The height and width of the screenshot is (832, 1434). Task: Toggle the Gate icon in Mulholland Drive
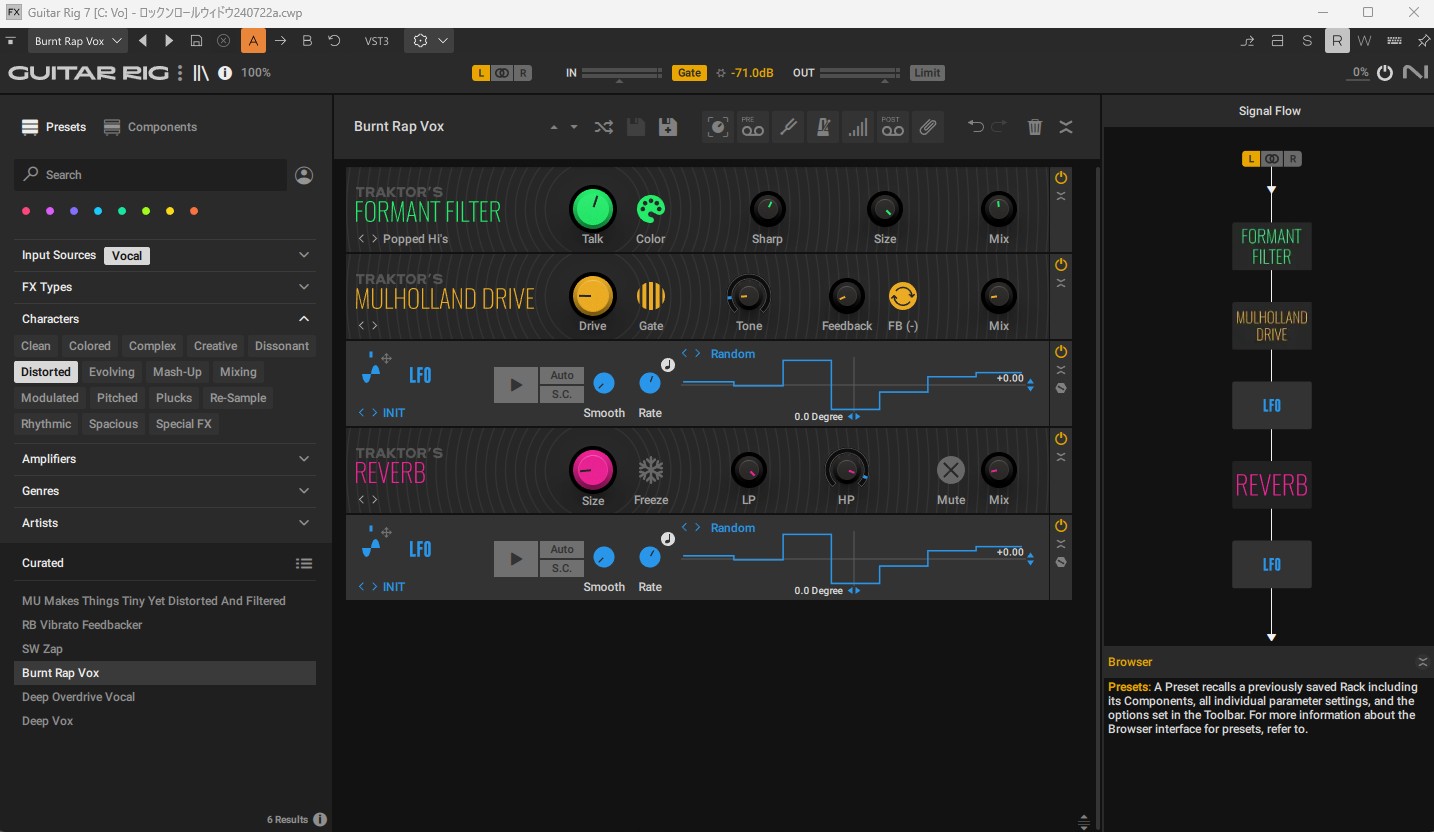point(651,297)
